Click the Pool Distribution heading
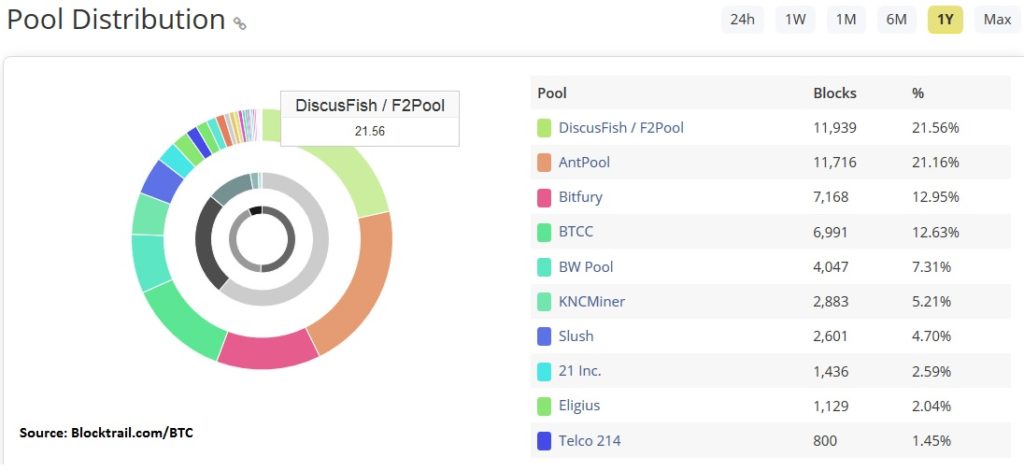Viewport: 1024px width, 471px height. (116, 20)
